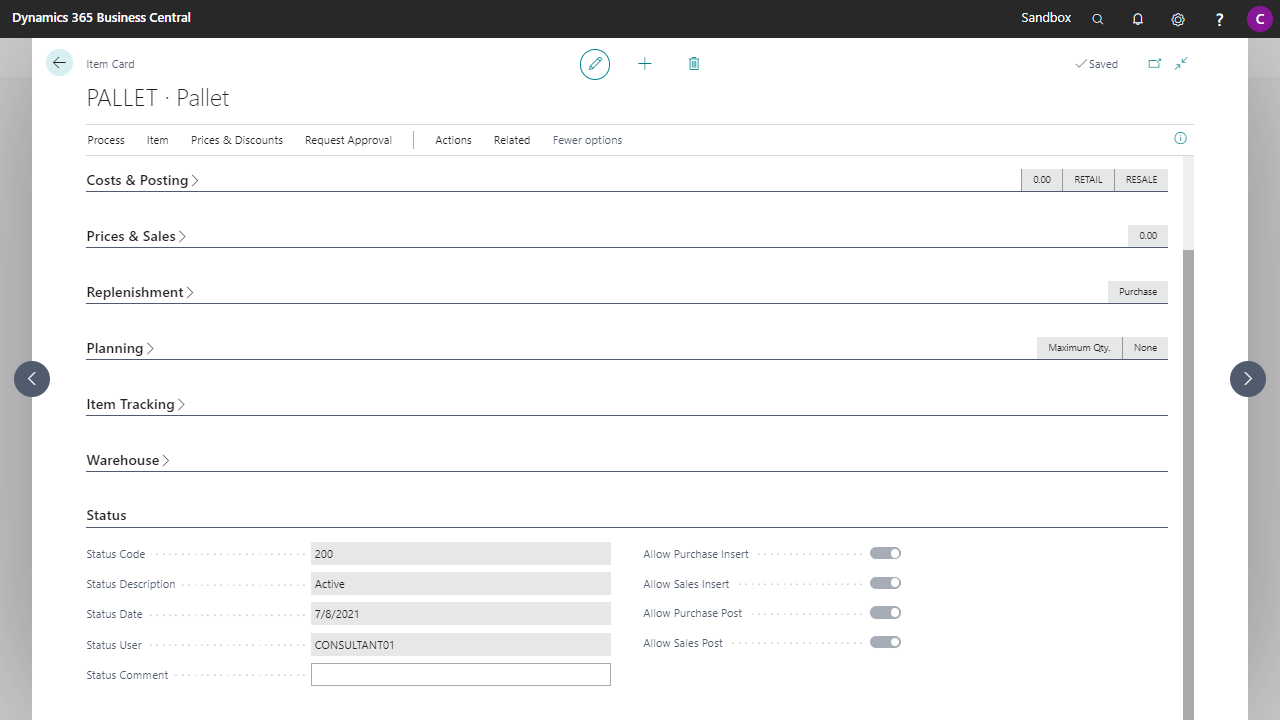Image resolution: width=1280 pixels, height=720 pixels.
Task: Click the help question mark icon
Action: tap(1219, 19)
